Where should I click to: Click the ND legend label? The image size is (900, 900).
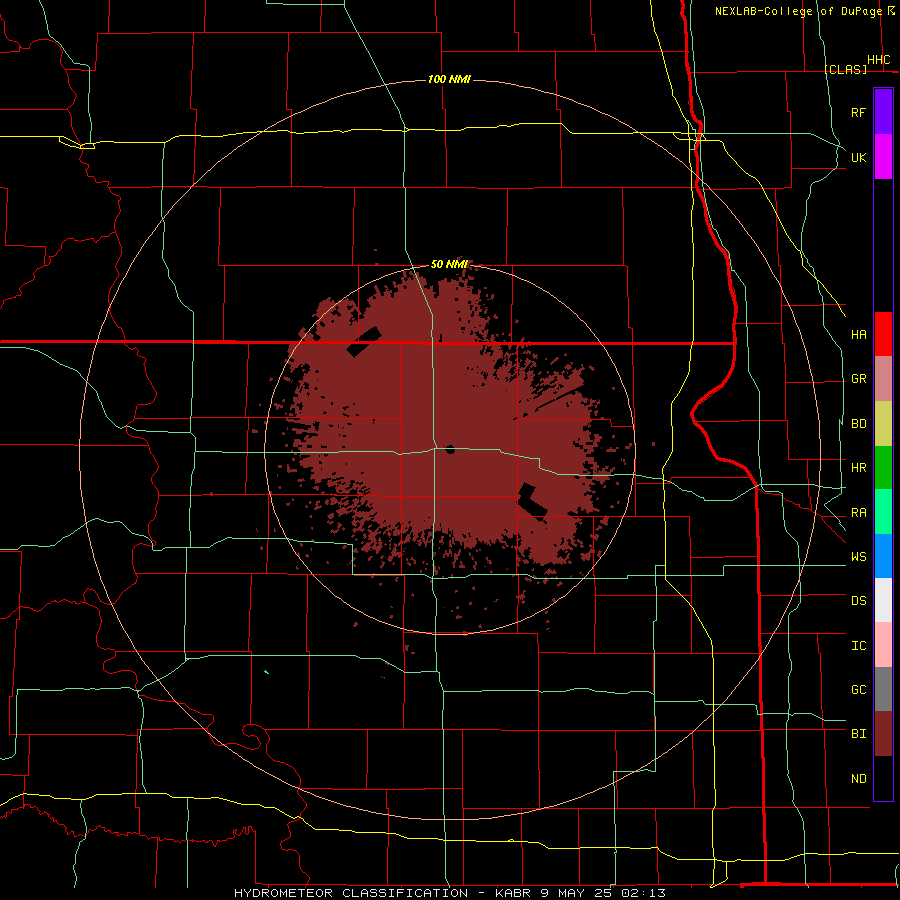tap(858, 779)
